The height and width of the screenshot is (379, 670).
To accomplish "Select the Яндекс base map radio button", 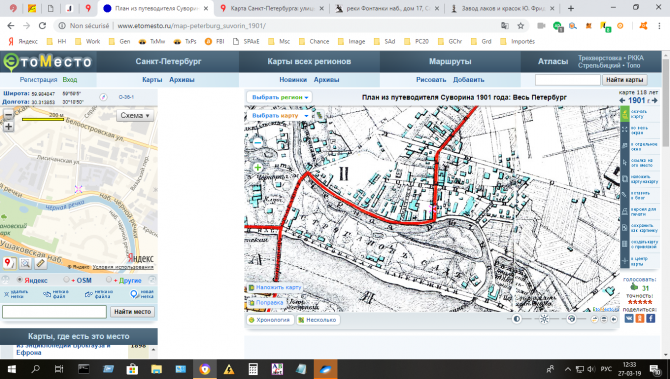I will [x=19, y=280].
